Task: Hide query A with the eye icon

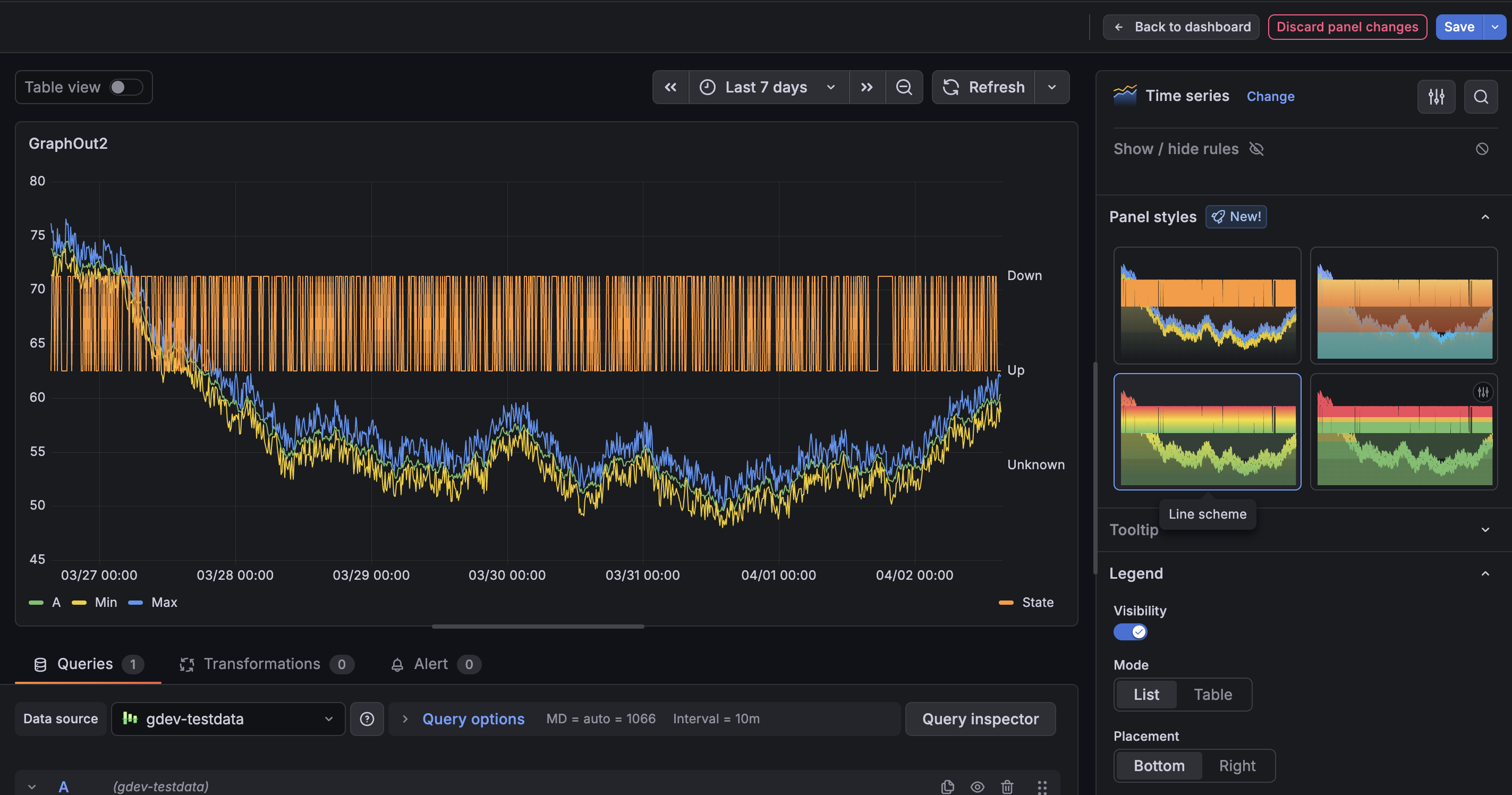Action: 978,787
